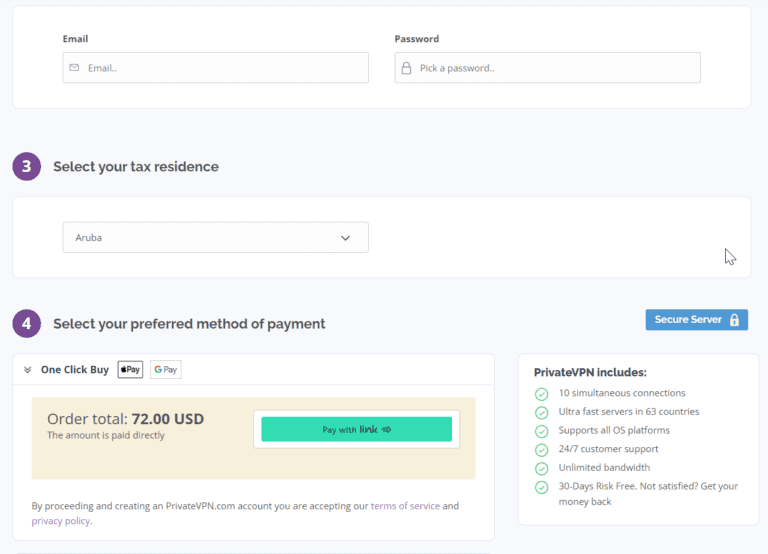Click the '24/7 customer support' text
This screenshot has width=768, height=554.
608,449
